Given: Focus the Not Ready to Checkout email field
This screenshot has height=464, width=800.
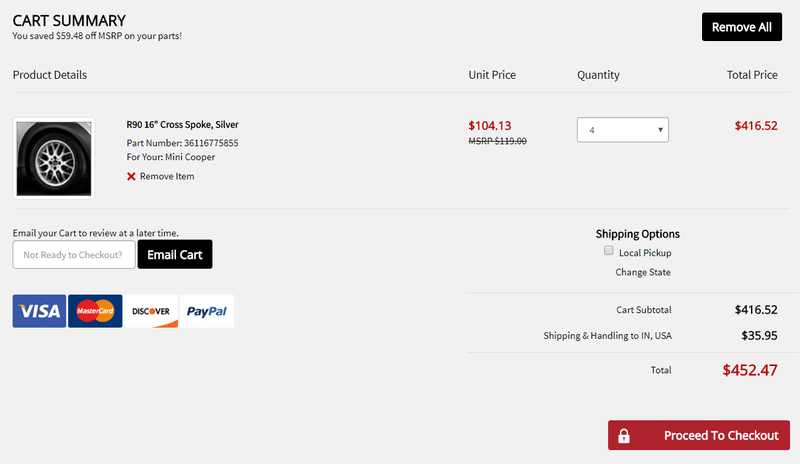Looking at the screenshot, I should pyautogui.click(x=74, y=254).
